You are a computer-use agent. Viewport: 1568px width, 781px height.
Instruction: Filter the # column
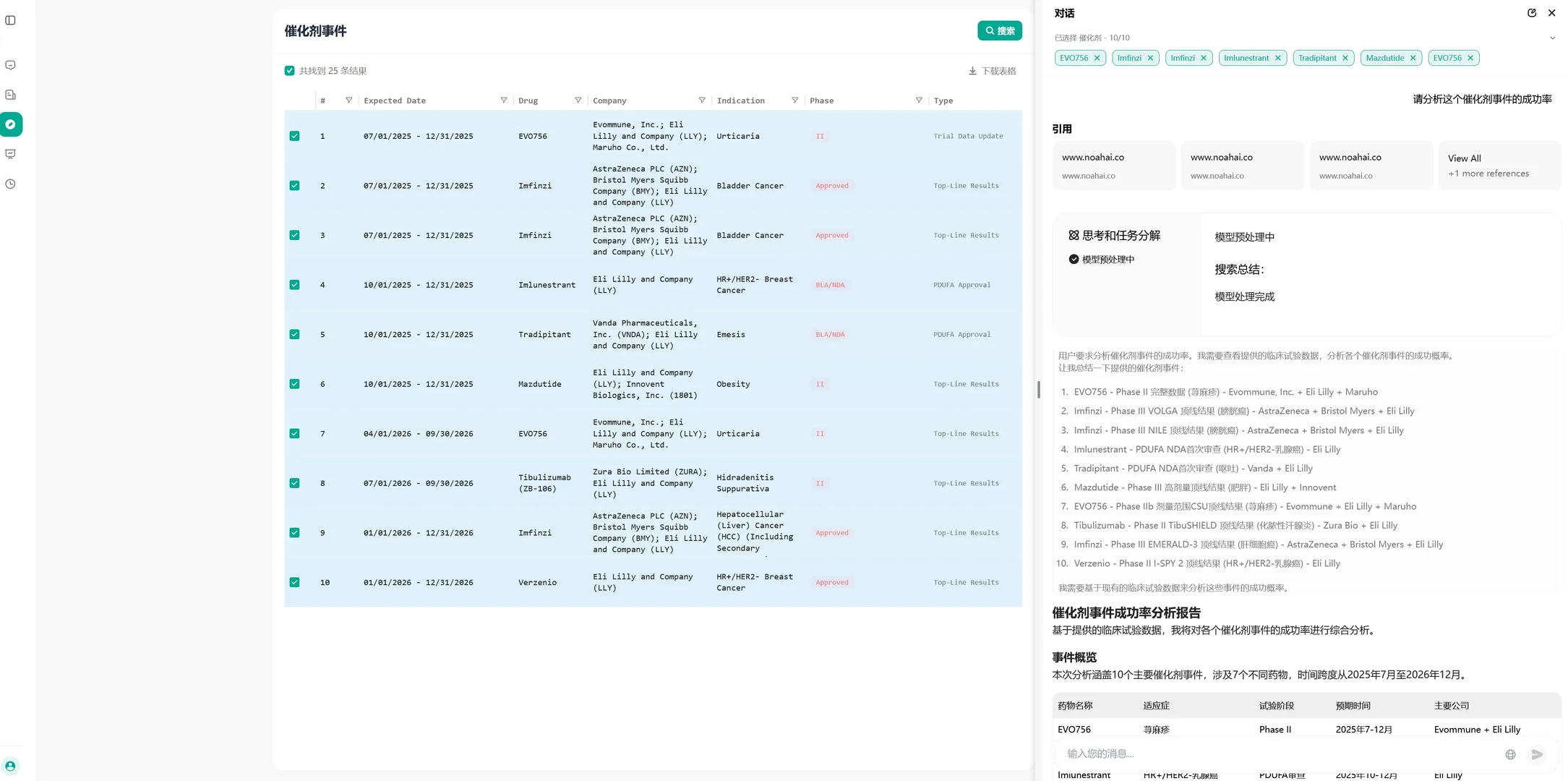349,101
